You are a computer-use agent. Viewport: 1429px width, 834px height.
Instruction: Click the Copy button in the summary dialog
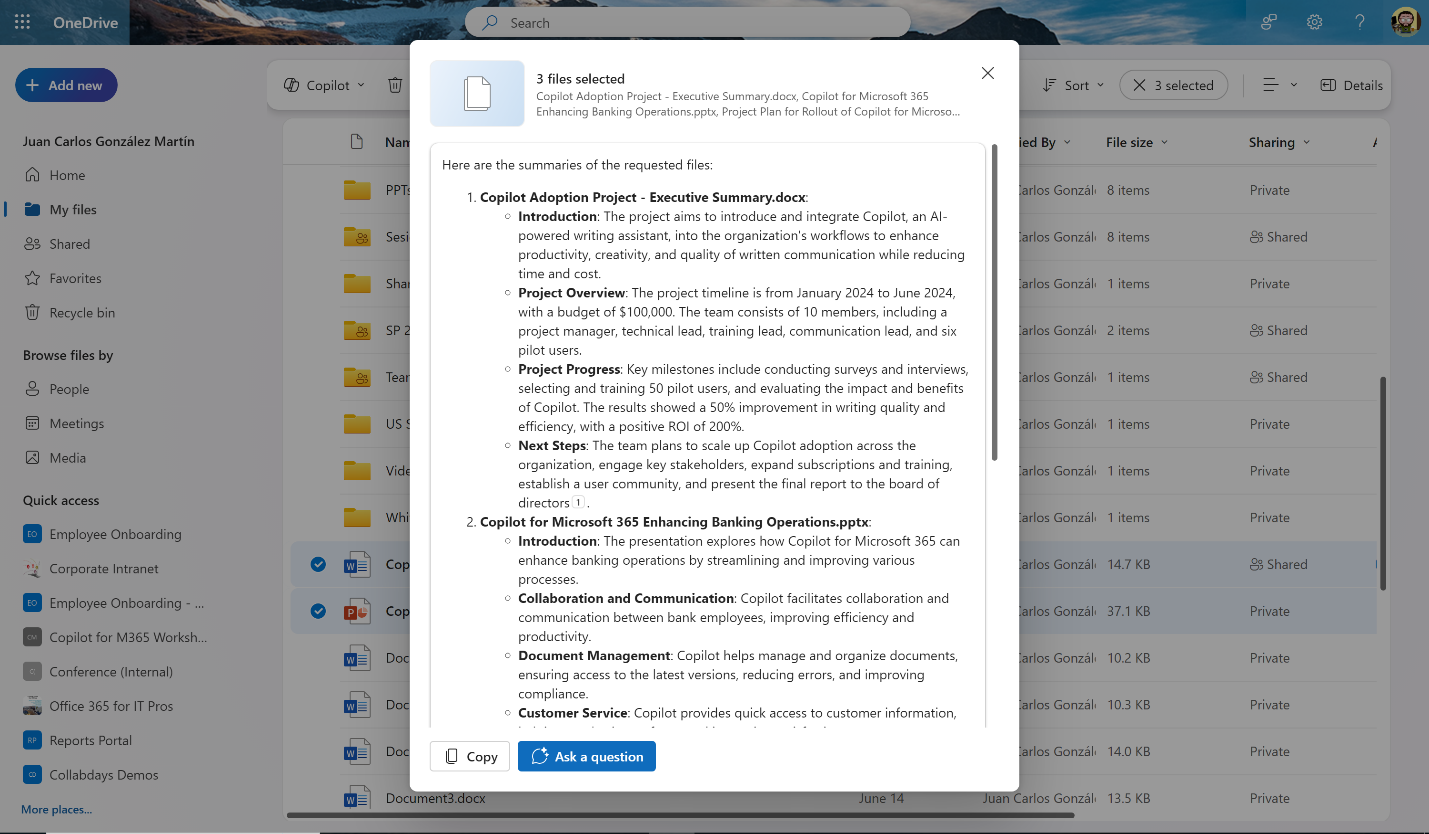469,756
